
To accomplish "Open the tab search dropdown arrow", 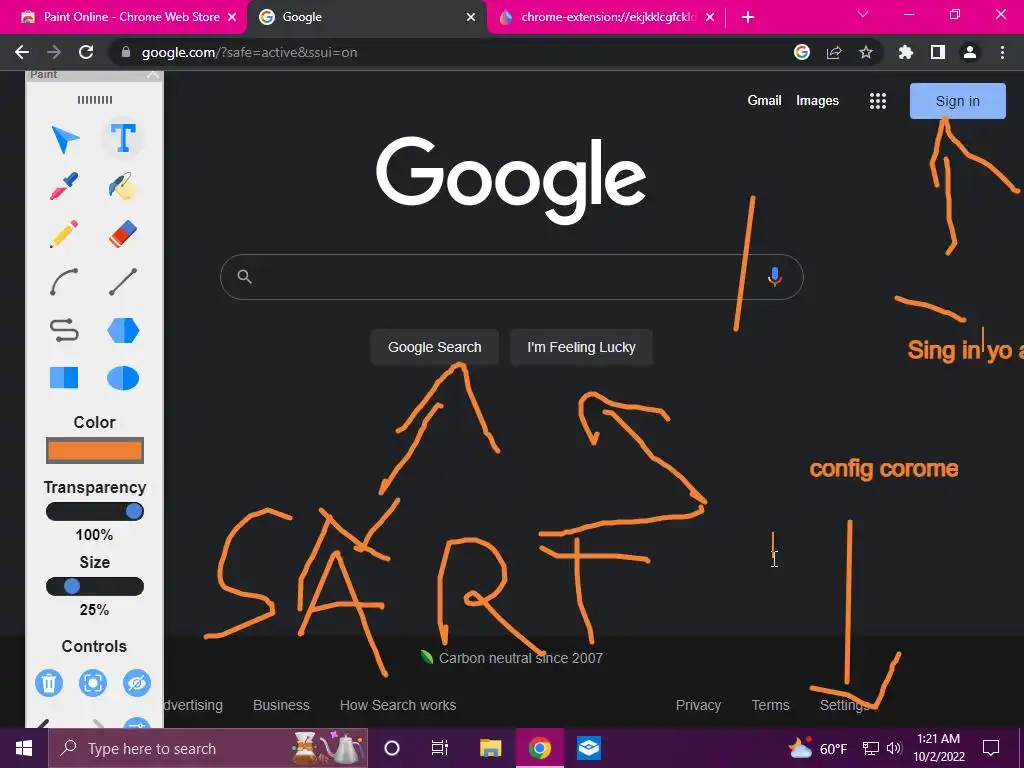I will point(863,14).
